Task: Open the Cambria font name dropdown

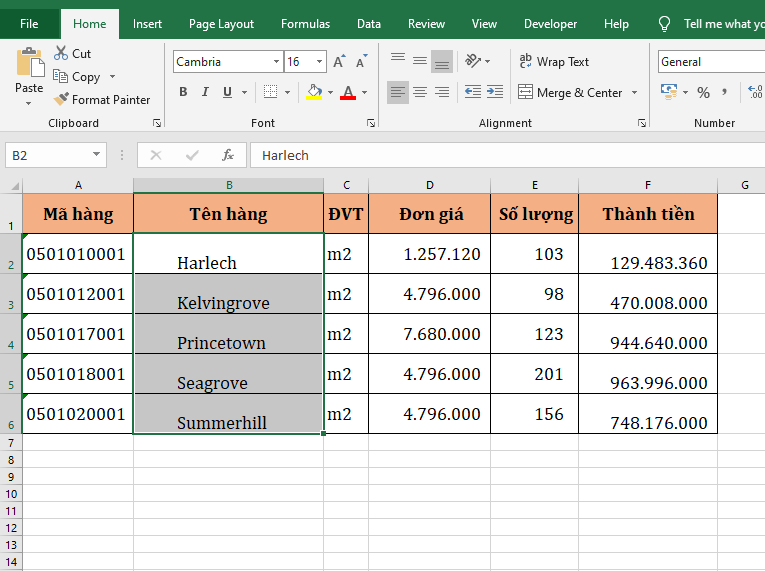Action: [277, 62]
